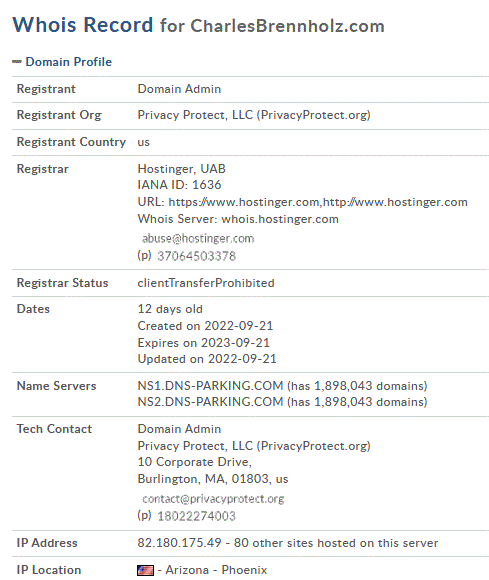Screen dimensions: 489x580
Task: Click tech contact phone number 18022274003
Action: click(x=196, y=516)
